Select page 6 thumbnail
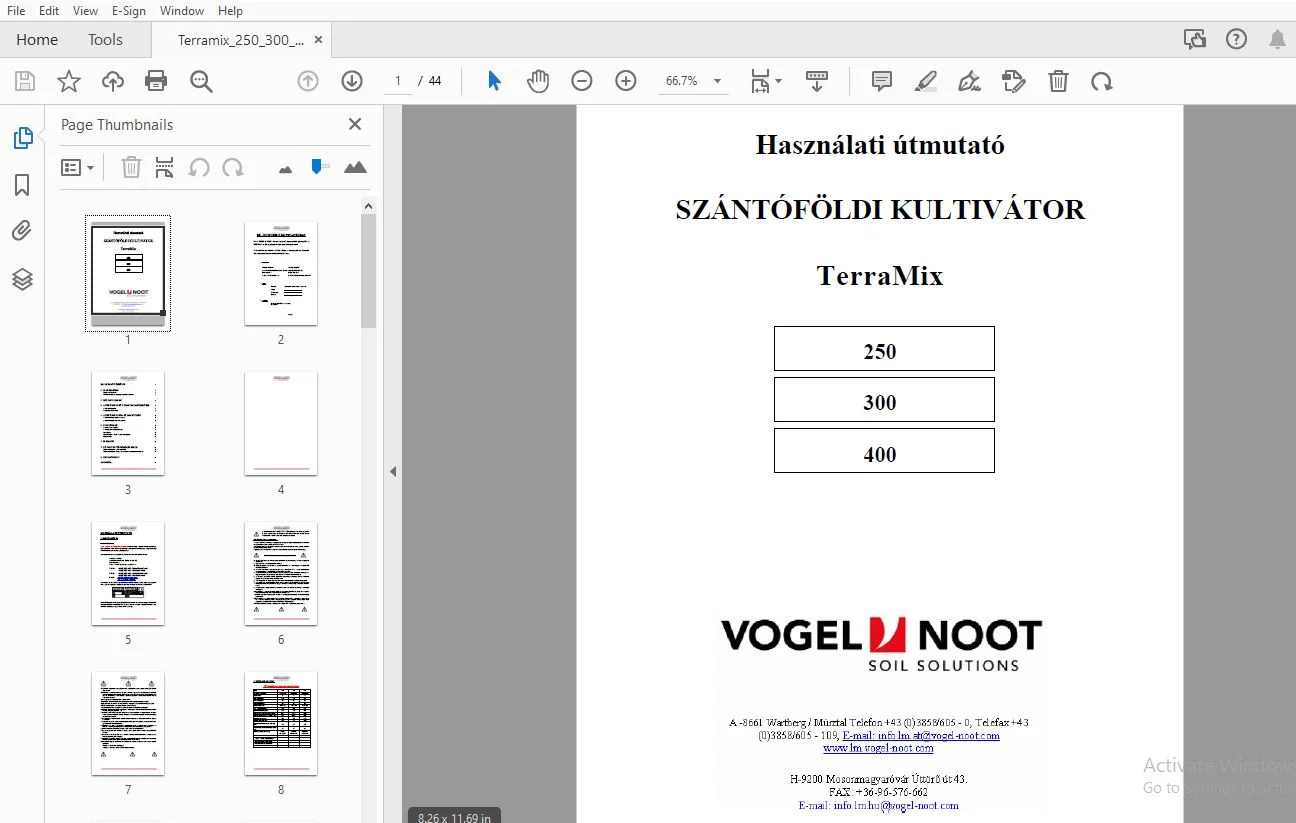Screen dimensions: 1296x823 (x=281, y=574)
